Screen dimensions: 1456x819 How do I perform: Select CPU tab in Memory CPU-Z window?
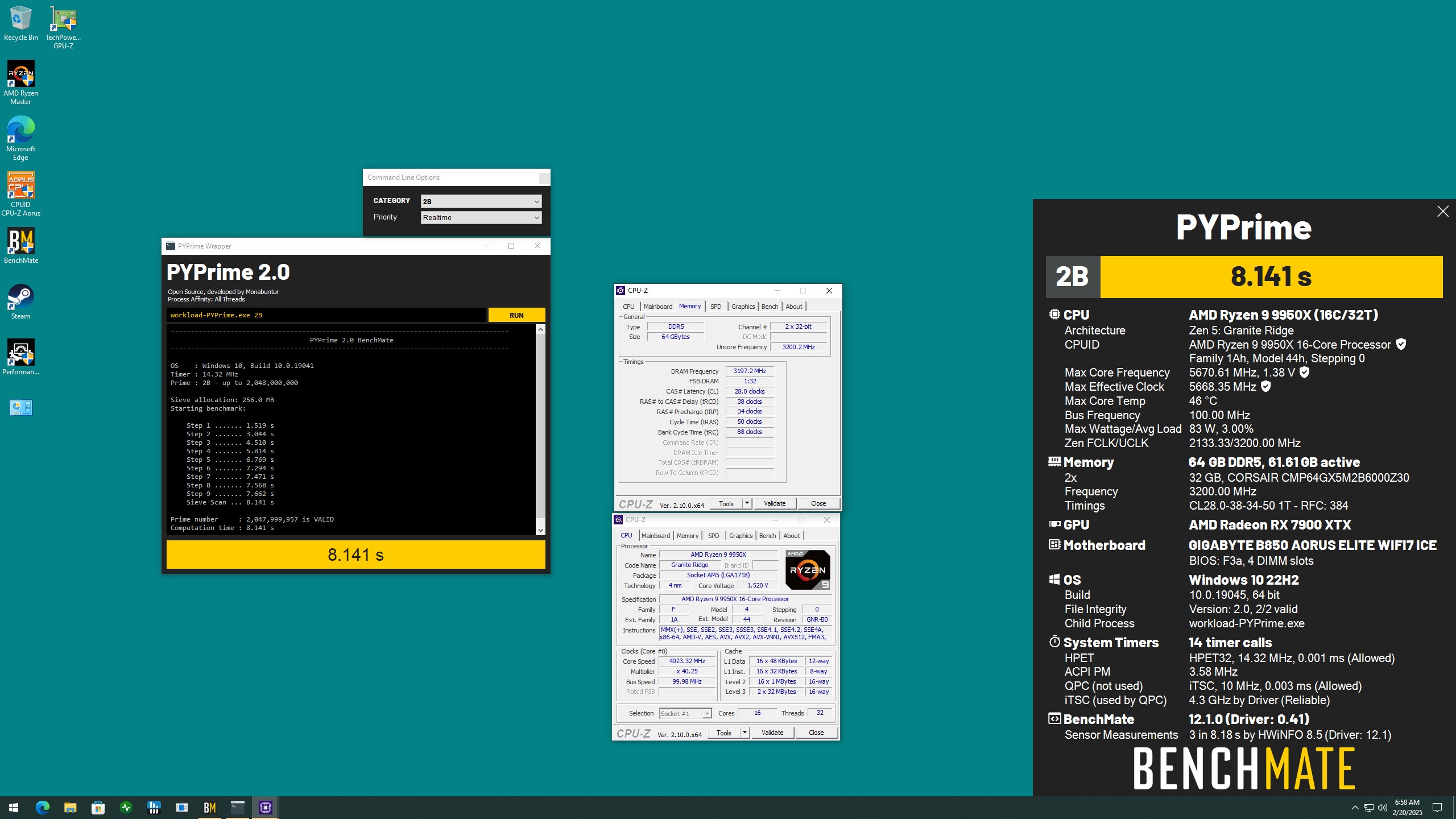(628, 307)
